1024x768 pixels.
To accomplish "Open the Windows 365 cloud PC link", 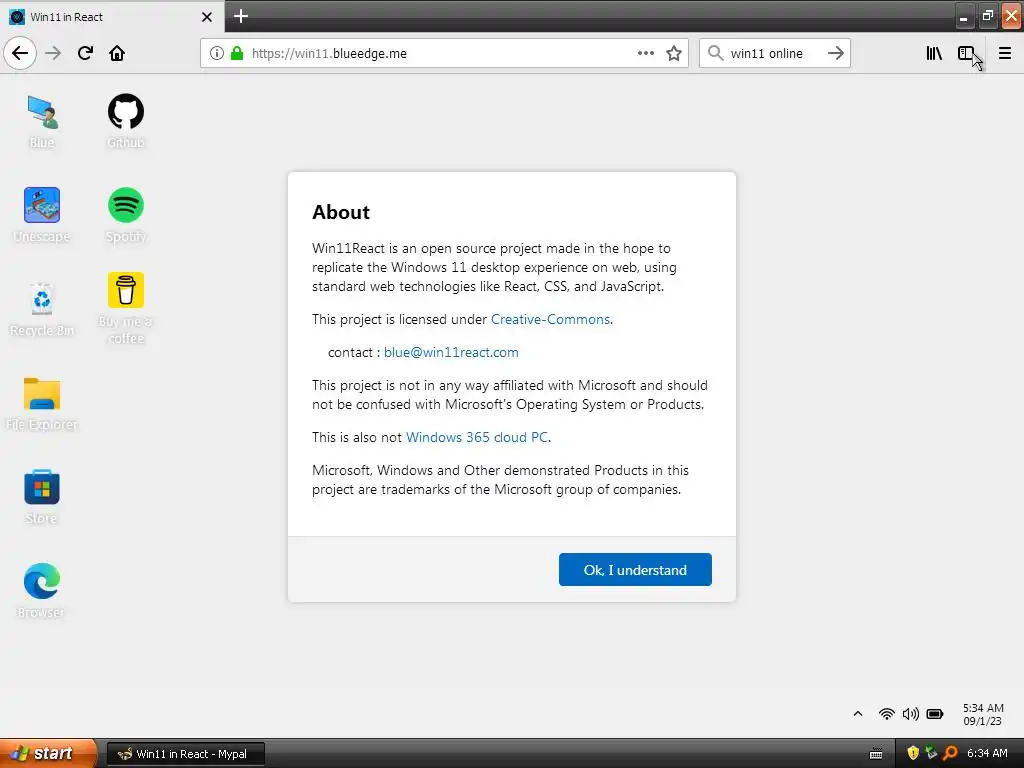I will [477, 438].
